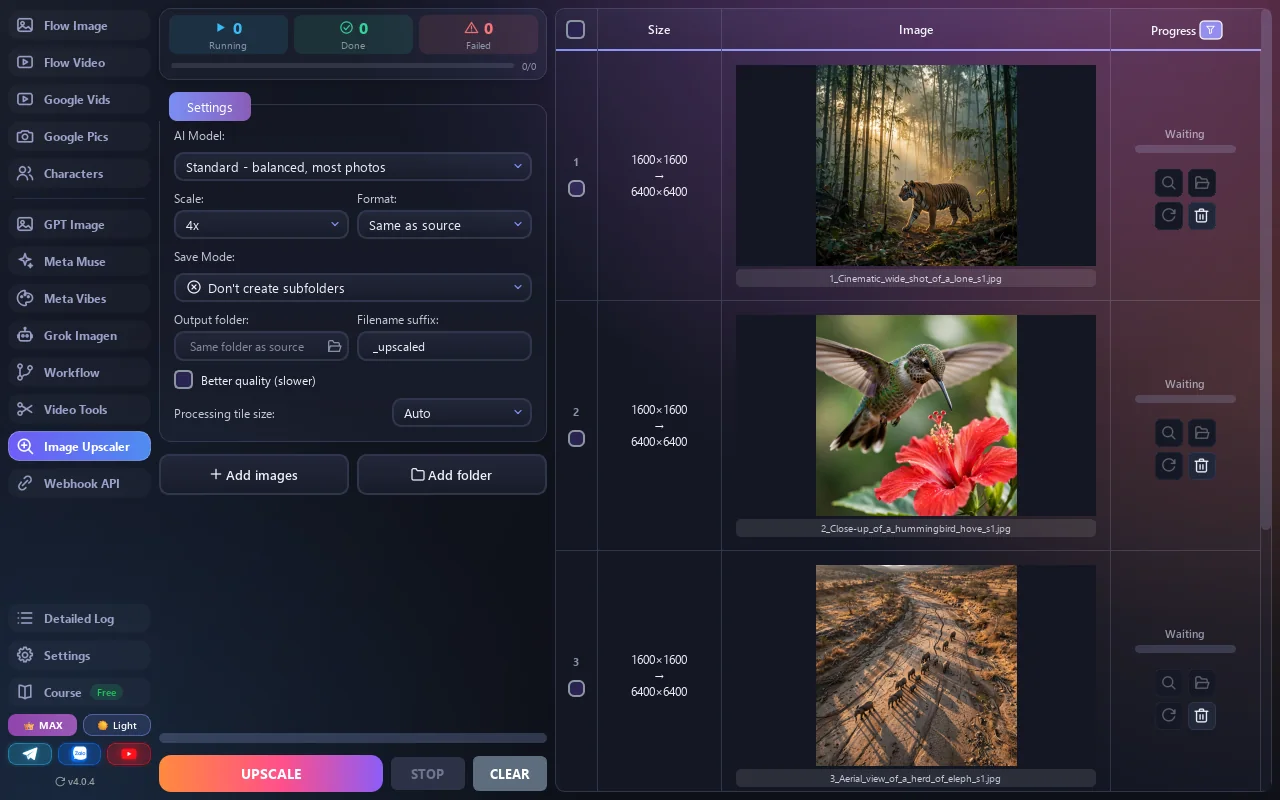
Task: Check for updates at v4.0.4
Action: pyautogui.click(x=75, y=781)
